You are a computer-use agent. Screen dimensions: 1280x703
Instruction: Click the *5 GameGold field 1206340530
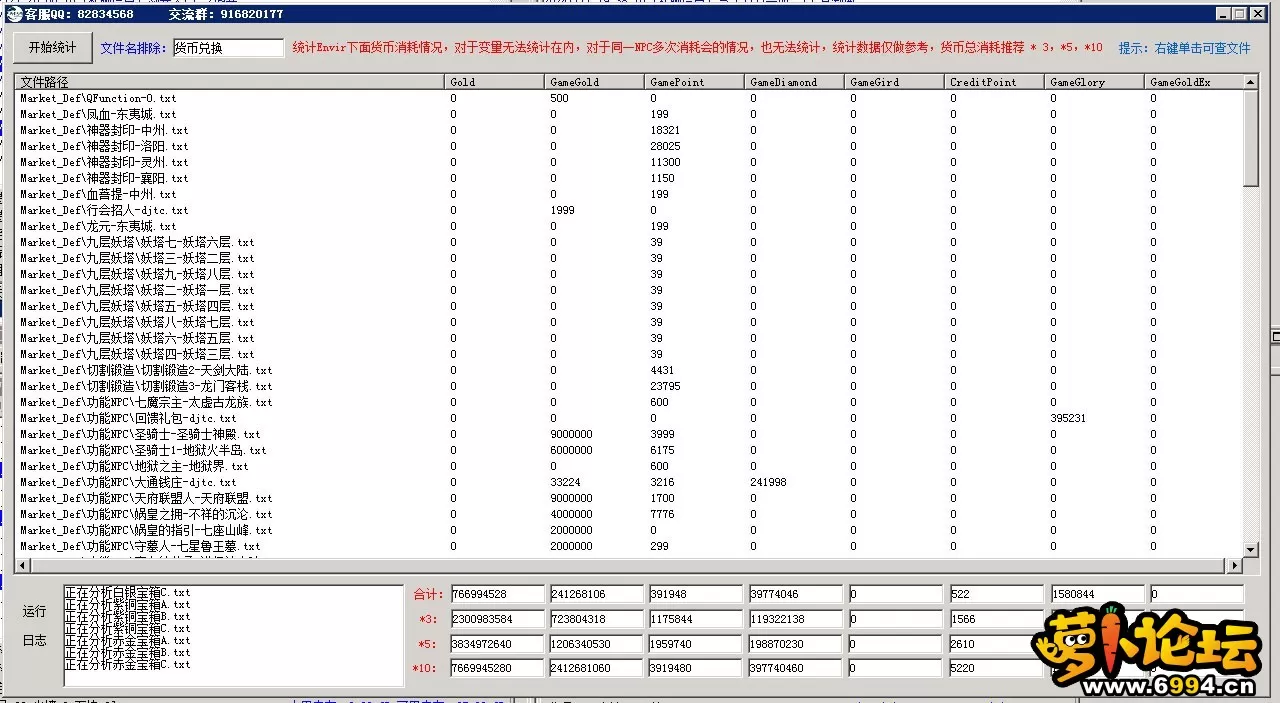click(x=597, y=644)
